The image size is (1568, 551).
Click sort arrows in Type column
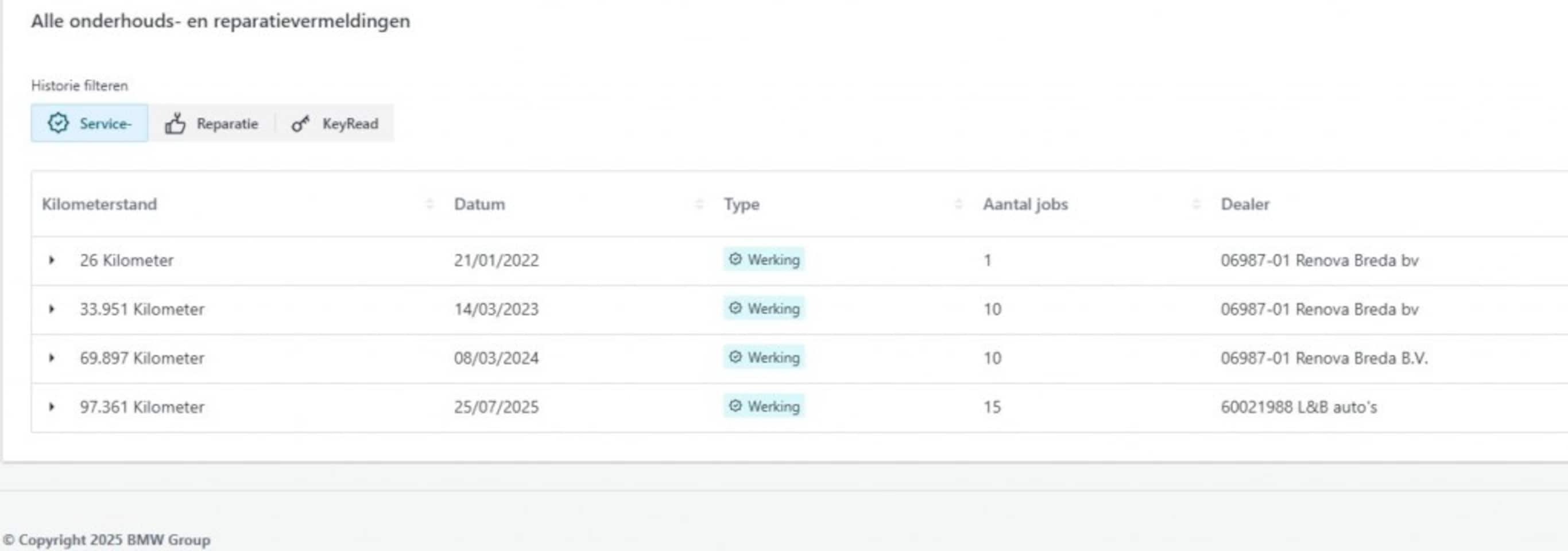coord(959,204)
